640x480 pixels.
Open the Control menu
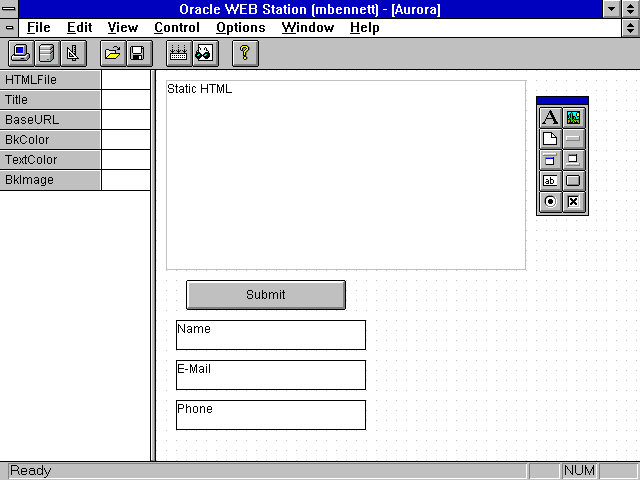[x=177, y=28]
